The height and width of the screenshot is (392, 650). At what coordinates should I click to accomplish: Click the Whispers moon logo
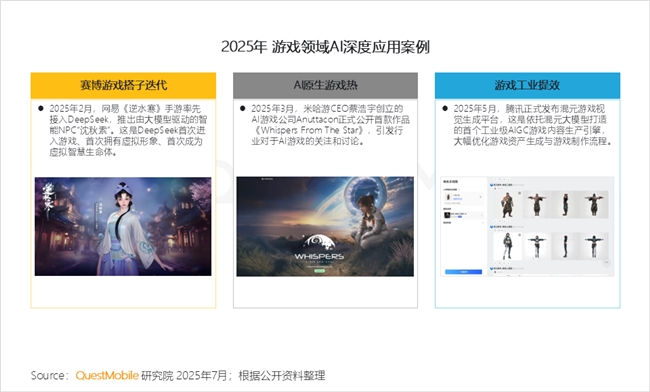tap(319, 243)
